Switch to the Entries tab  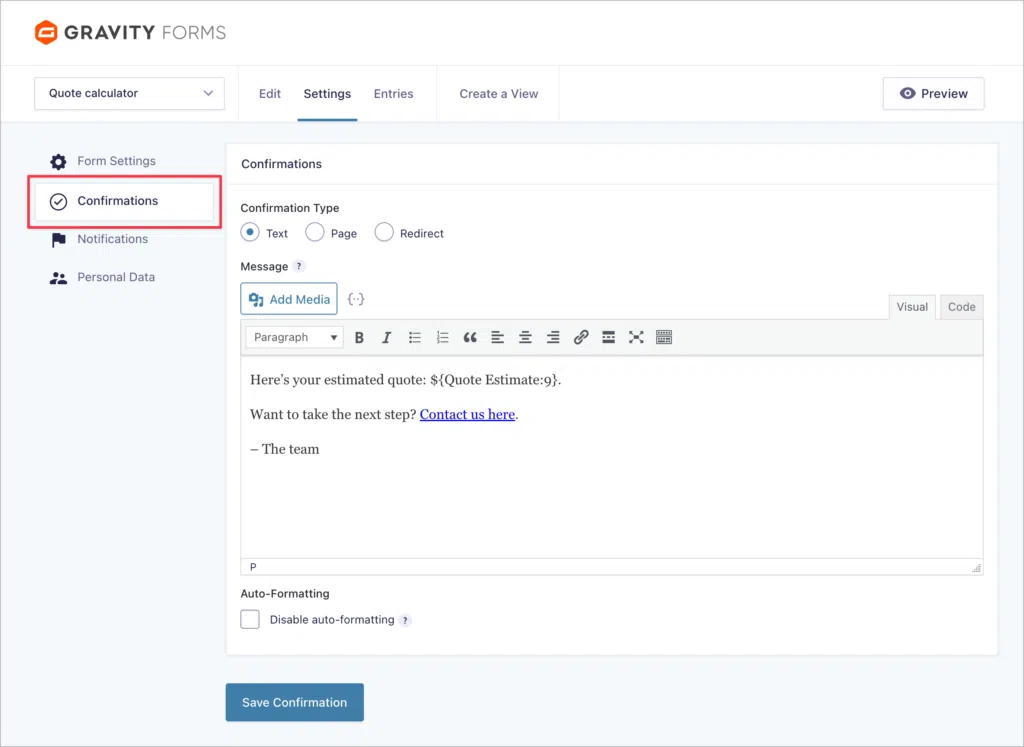tap(393, 93)
